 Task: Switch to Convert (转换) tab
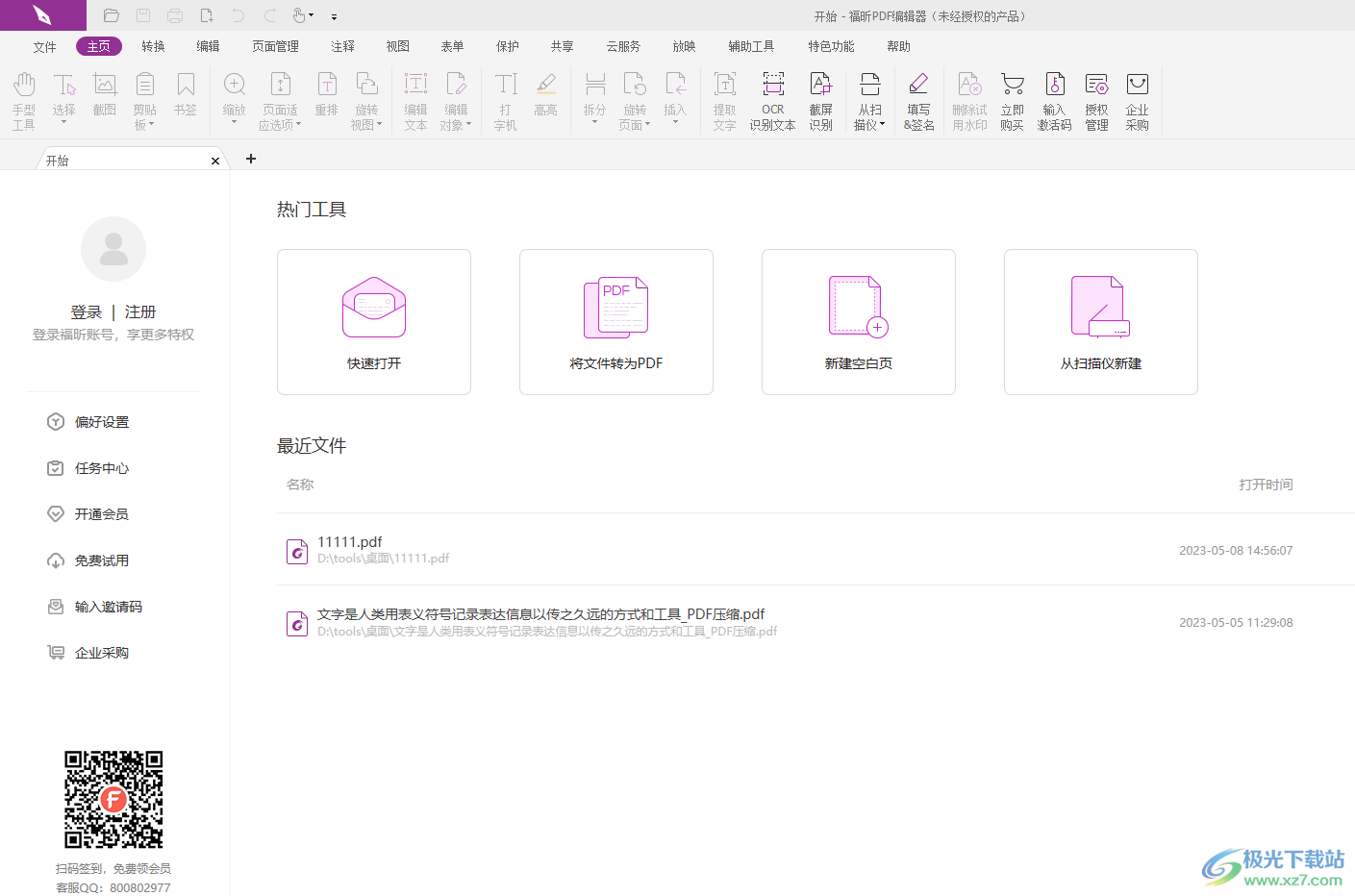(x=153, y=46)
